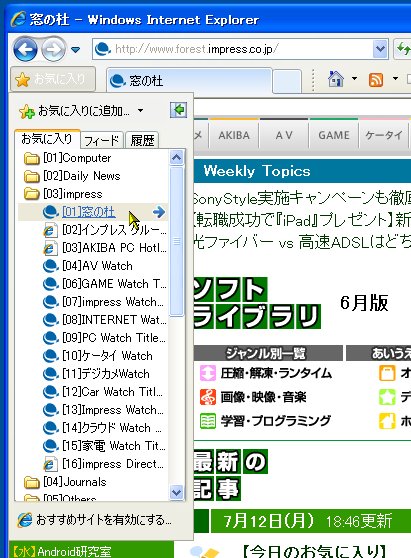
Task: Click the favorites list scrollbar thumb
Action: [176, 241]
